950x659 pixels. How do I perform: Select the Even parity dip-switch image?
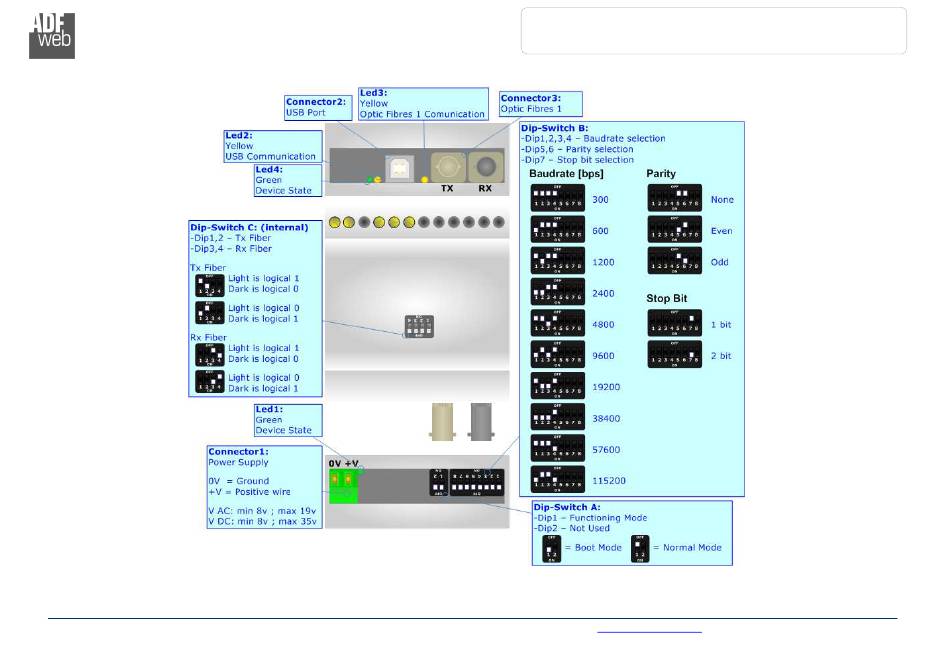click(675, 231)
